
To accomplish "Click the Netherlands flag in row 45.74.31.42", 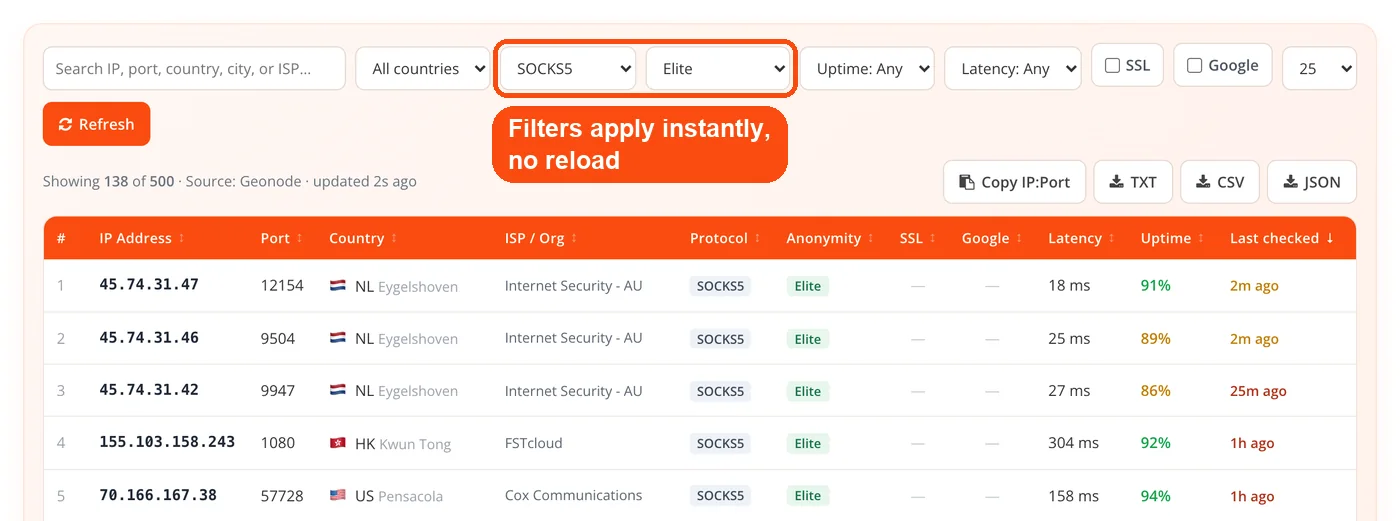I will click(338, 391).
